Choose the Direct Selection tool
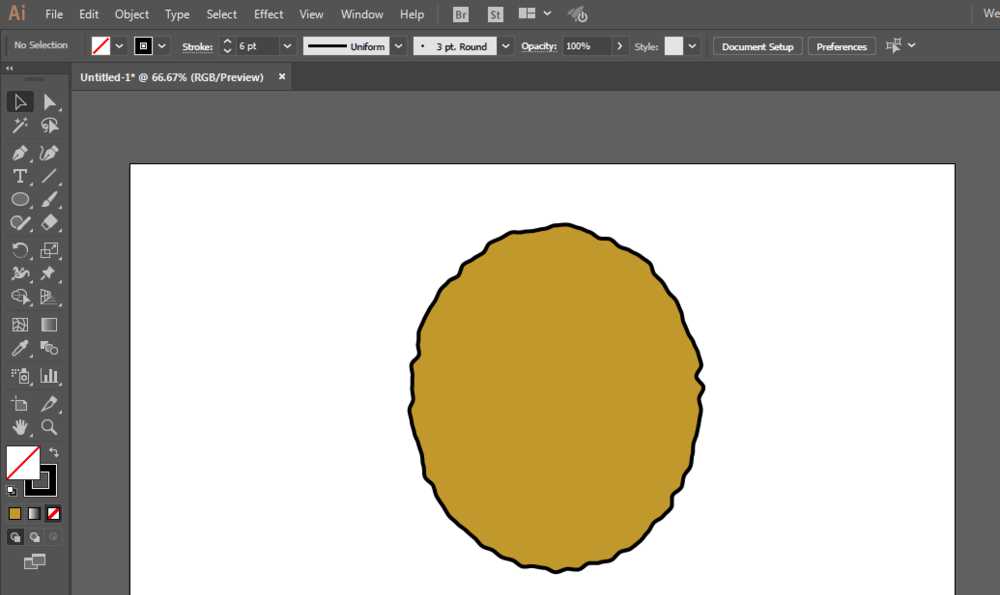 click(x=49, y=102)
